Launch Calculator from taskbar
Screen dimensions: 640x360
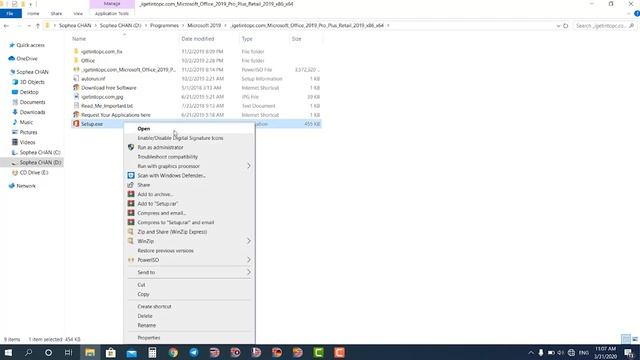pyautogui.click(x=152, y=352)
